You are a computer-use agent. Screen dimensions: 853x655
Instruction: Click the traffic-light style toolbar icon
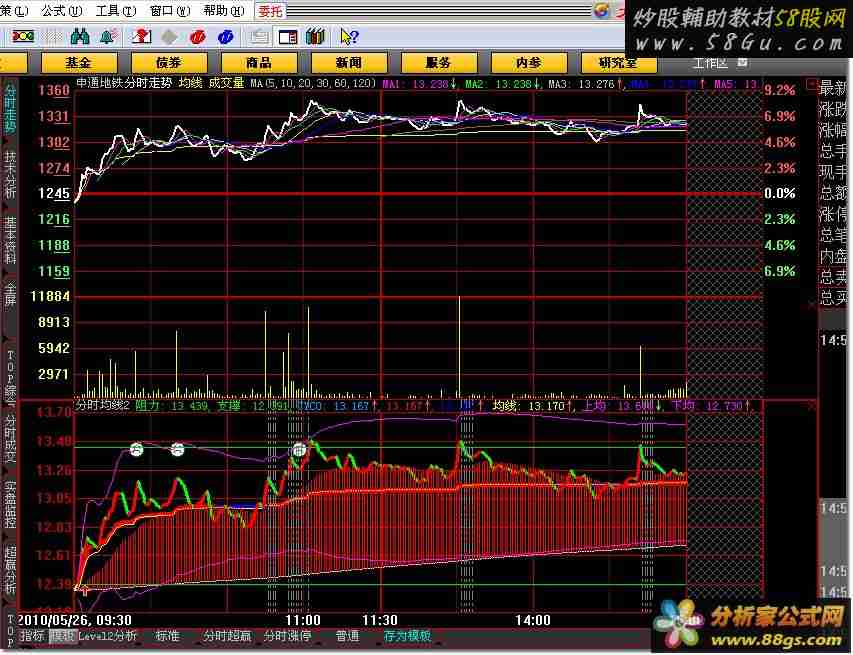click(x=21, y=37)
